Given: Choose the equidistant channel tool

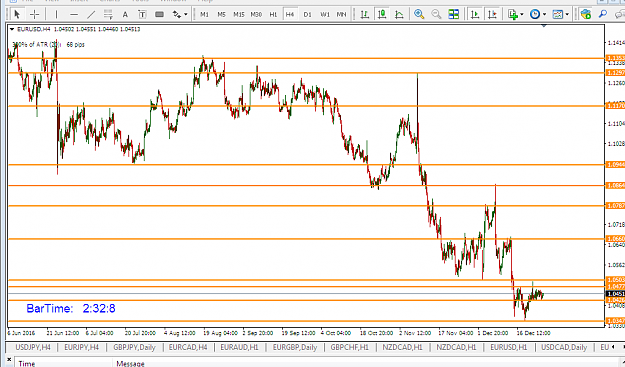Looking at the screenshot, I should point(108,14).
